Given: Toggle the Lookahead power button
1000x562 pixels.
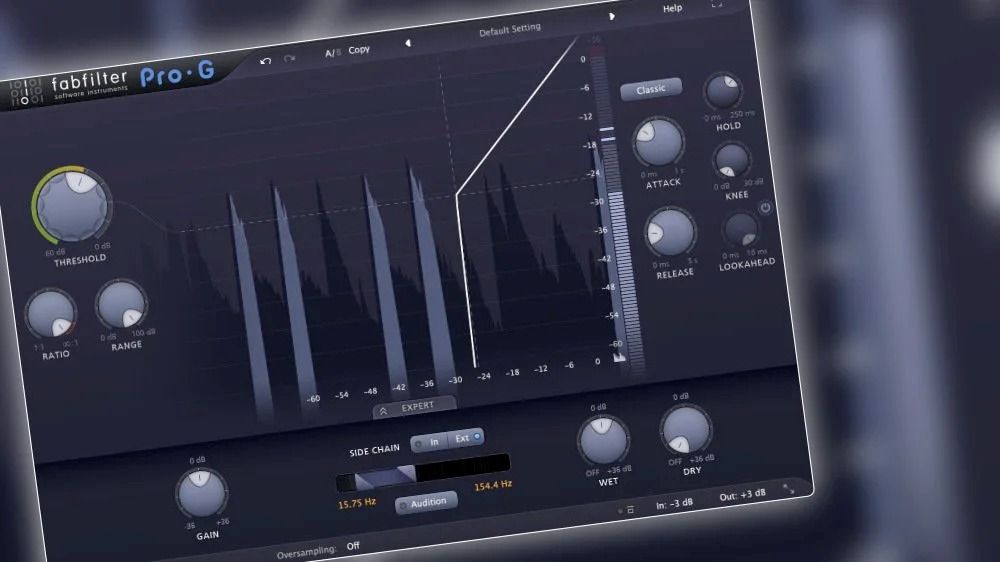Looking at the screenshot, I should point(766,208).
